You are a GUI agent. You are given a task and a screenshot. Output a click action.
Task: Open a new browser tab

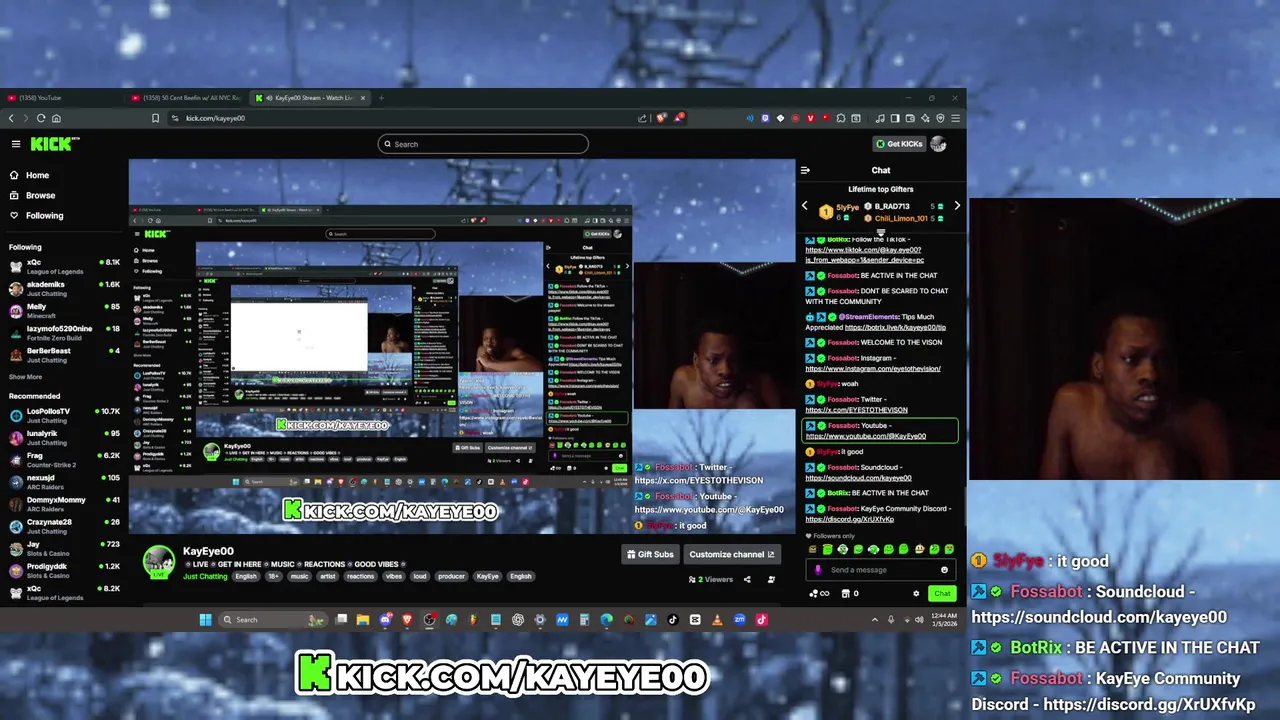(x=381, y=98)
